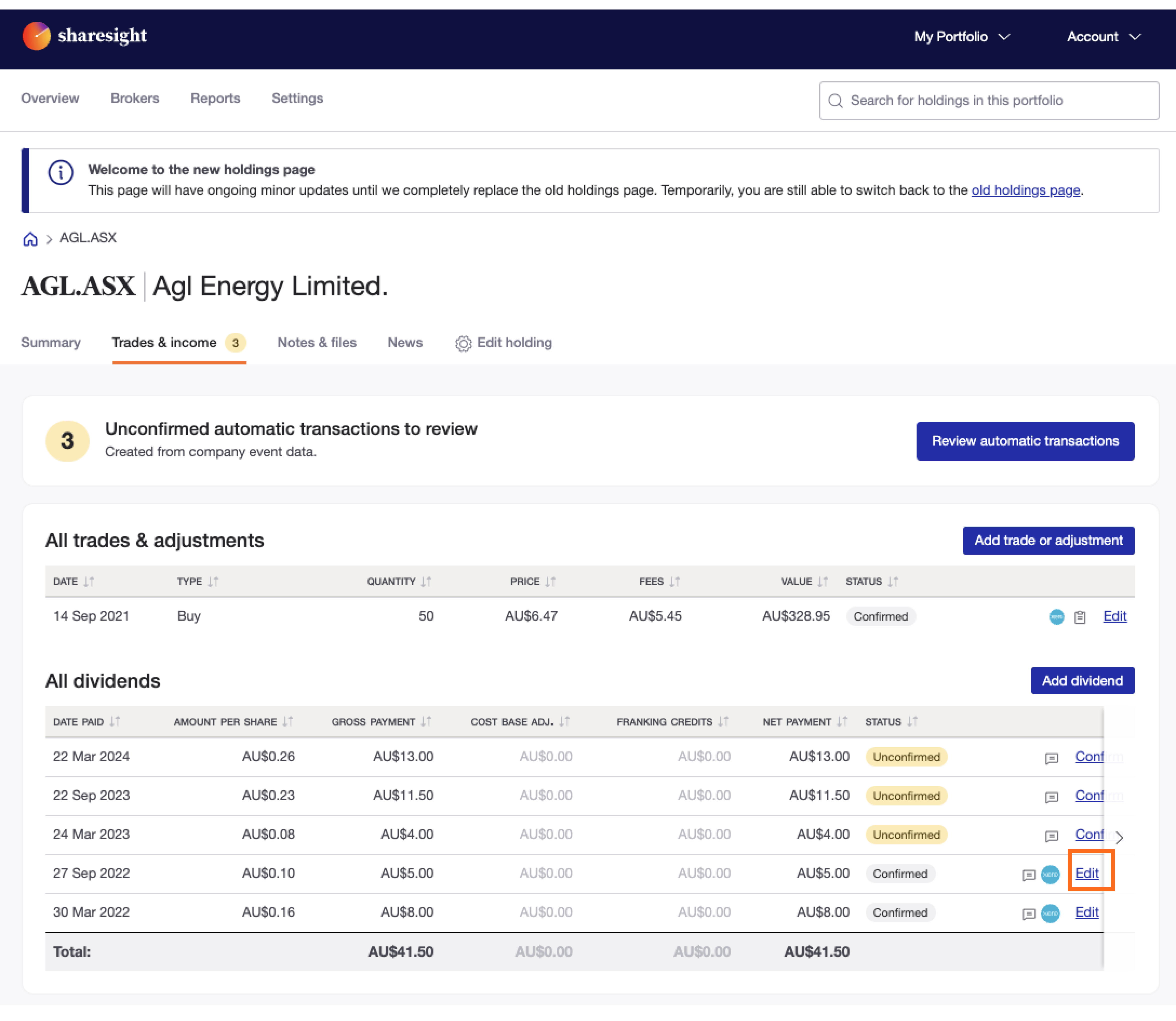Click clipboard note icon on Buy trade

point(1080,617)
